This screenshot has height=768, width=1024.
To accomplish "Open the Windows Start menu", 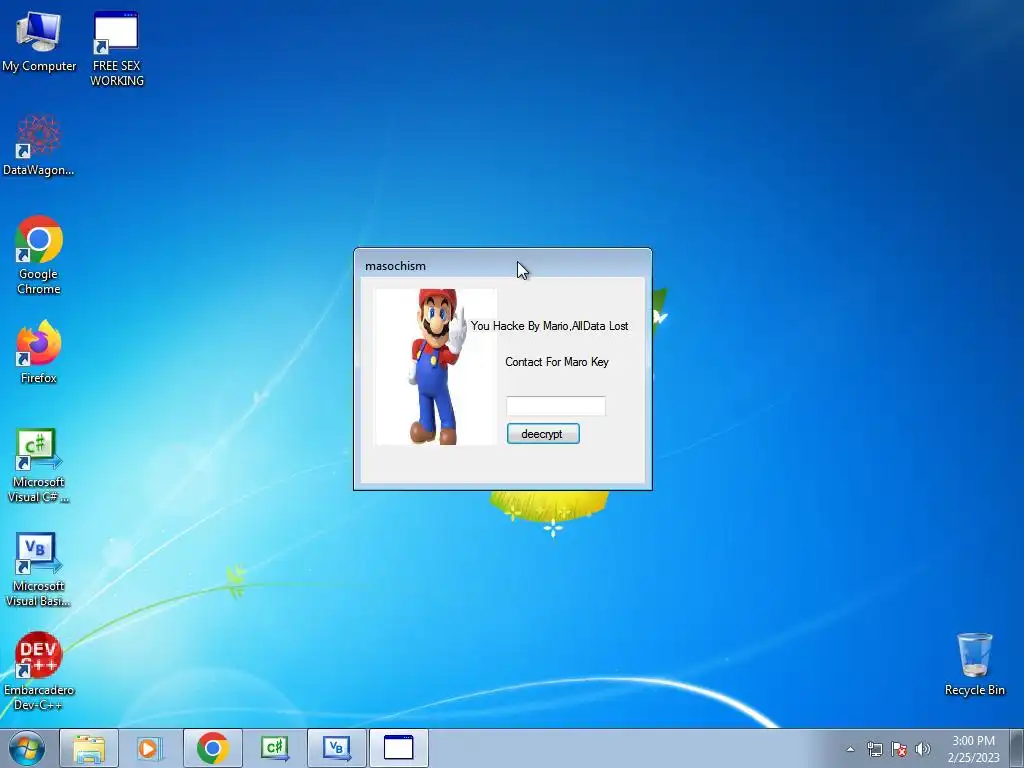I will (x=27, y=748).
